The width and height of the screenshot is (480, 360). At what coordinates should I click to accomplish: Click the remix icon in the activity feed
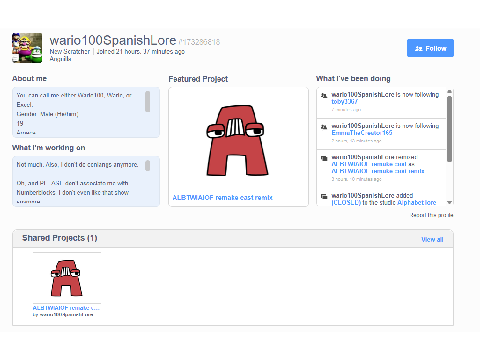[324, 158]
